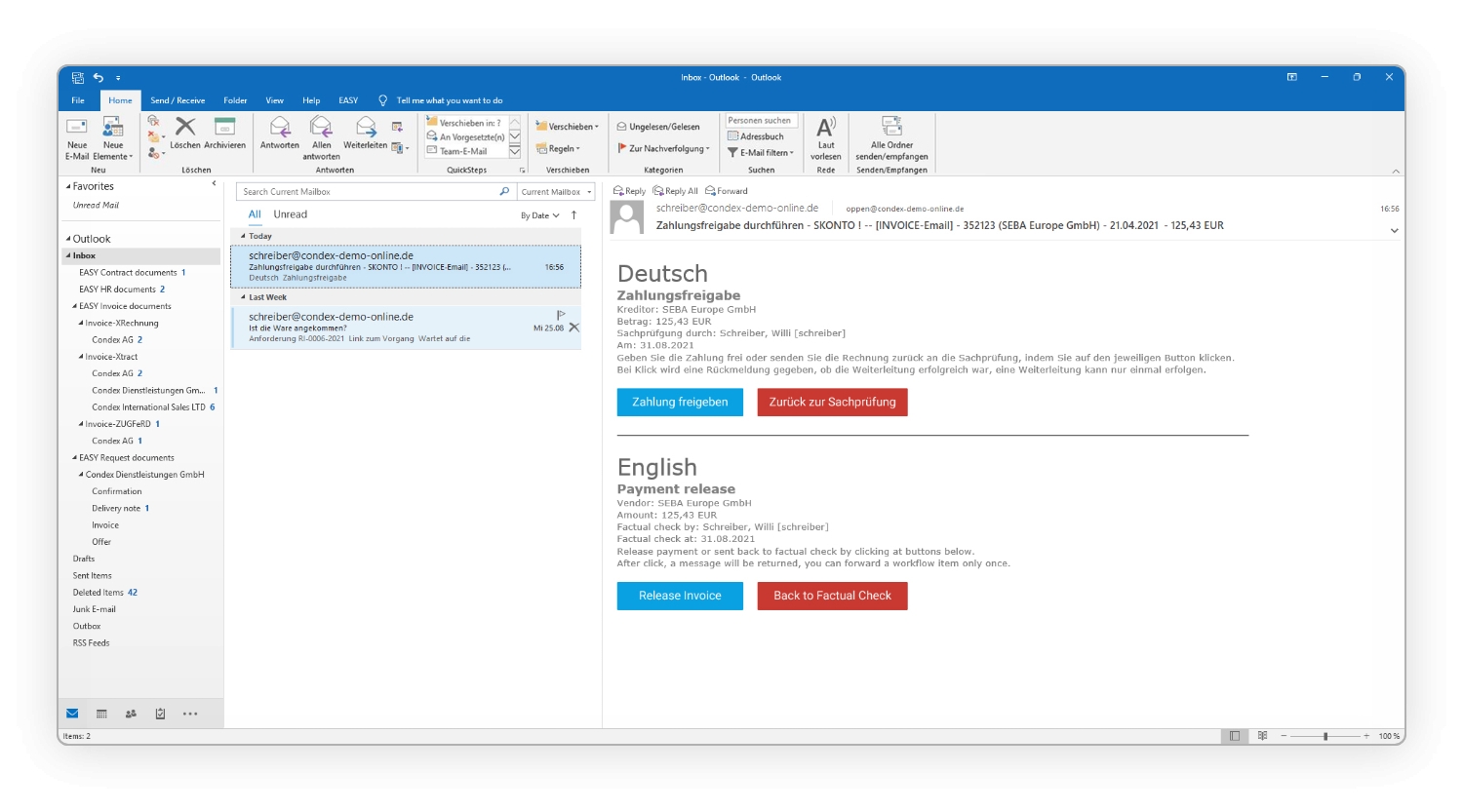Image resolution: width=1463 pixels, height=812 pixels.
Task: Open Tasks view in navigation bar
Action: tap(160, 714)
